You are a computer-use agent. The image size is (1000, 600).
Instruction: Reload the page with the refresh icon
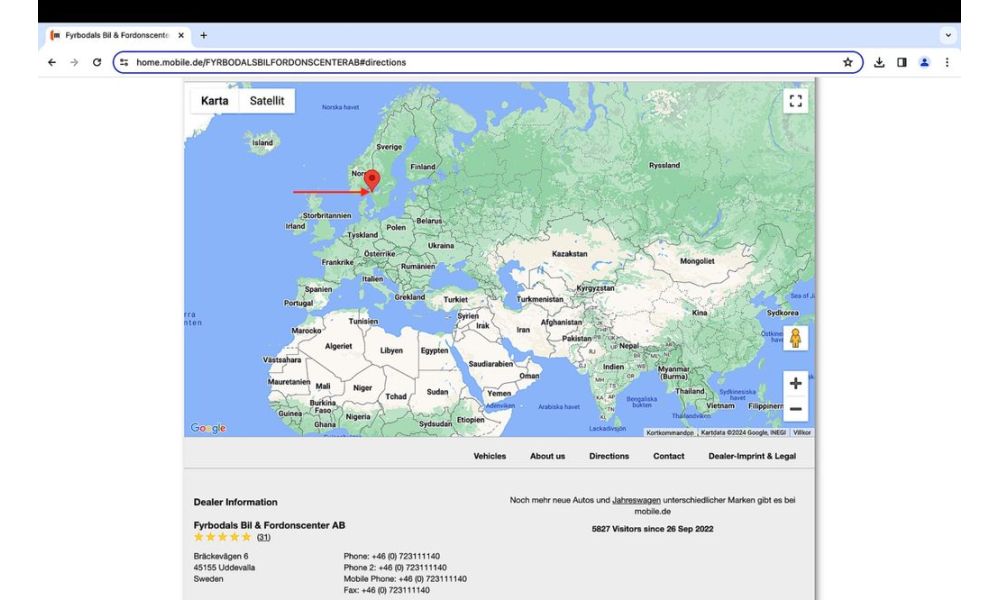click(x=97, y=62)
